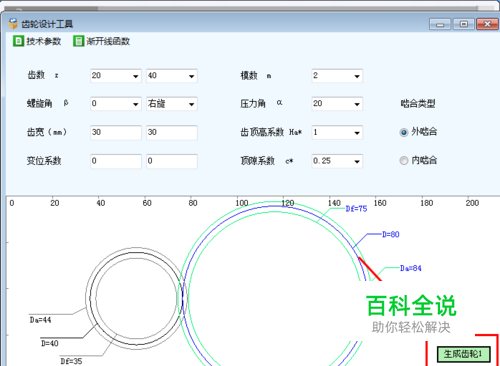Viewport: 500px width, 366px height.
Task: Click the Df=35 label on drawing
Action: pos(71,361)
